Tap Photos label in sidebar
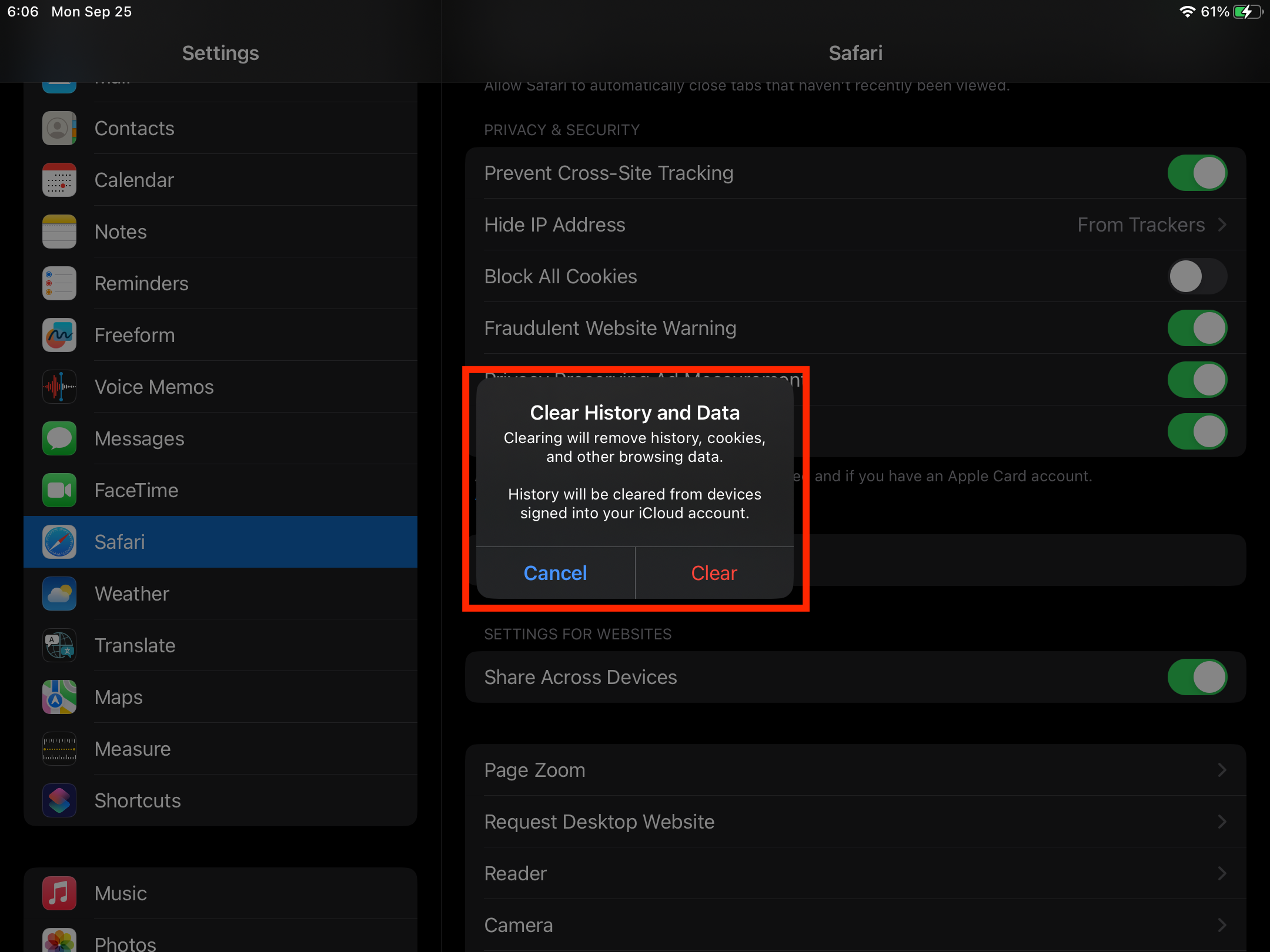This screenshot has width=1270, height=952. click(x=125, y=944)
